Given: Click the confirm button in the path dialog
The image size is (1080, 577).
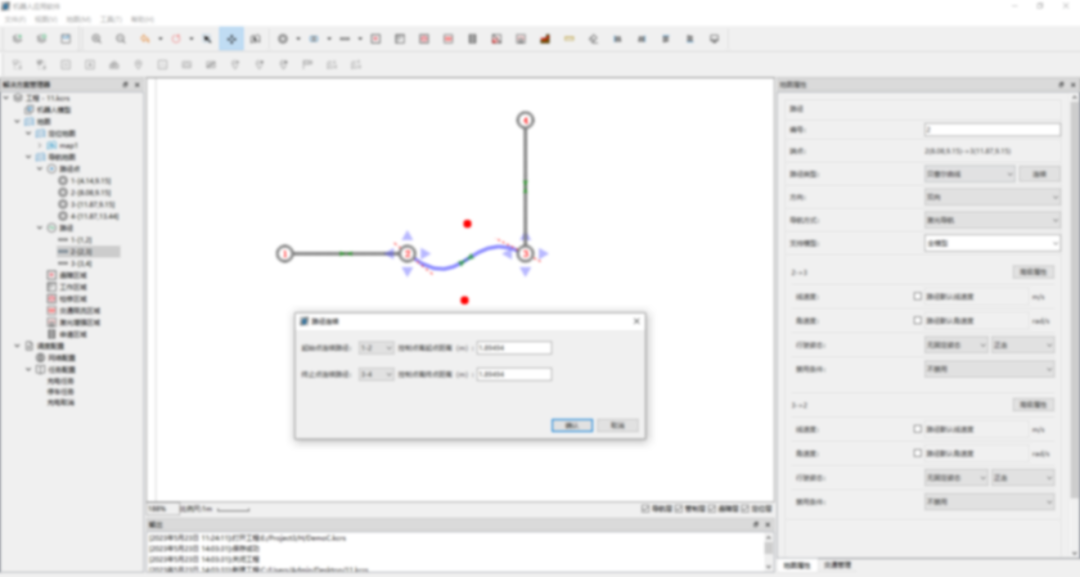Looking at the screenshot, I should (571, 425).
